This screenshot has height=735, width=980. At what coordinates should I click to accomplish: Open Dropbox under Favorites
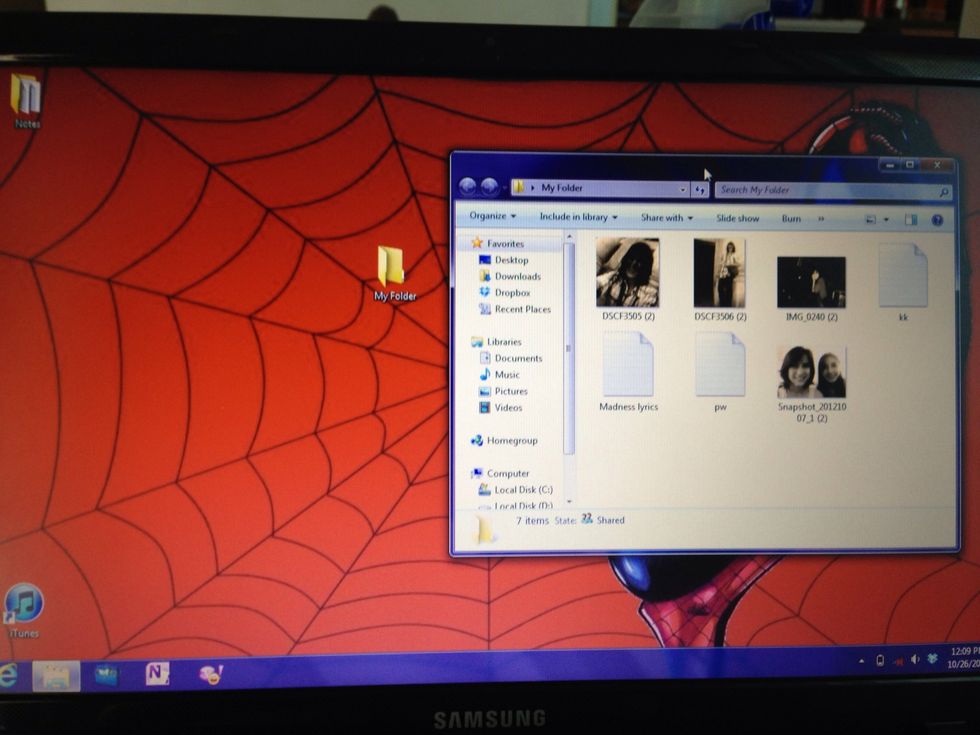pos(512,292)
